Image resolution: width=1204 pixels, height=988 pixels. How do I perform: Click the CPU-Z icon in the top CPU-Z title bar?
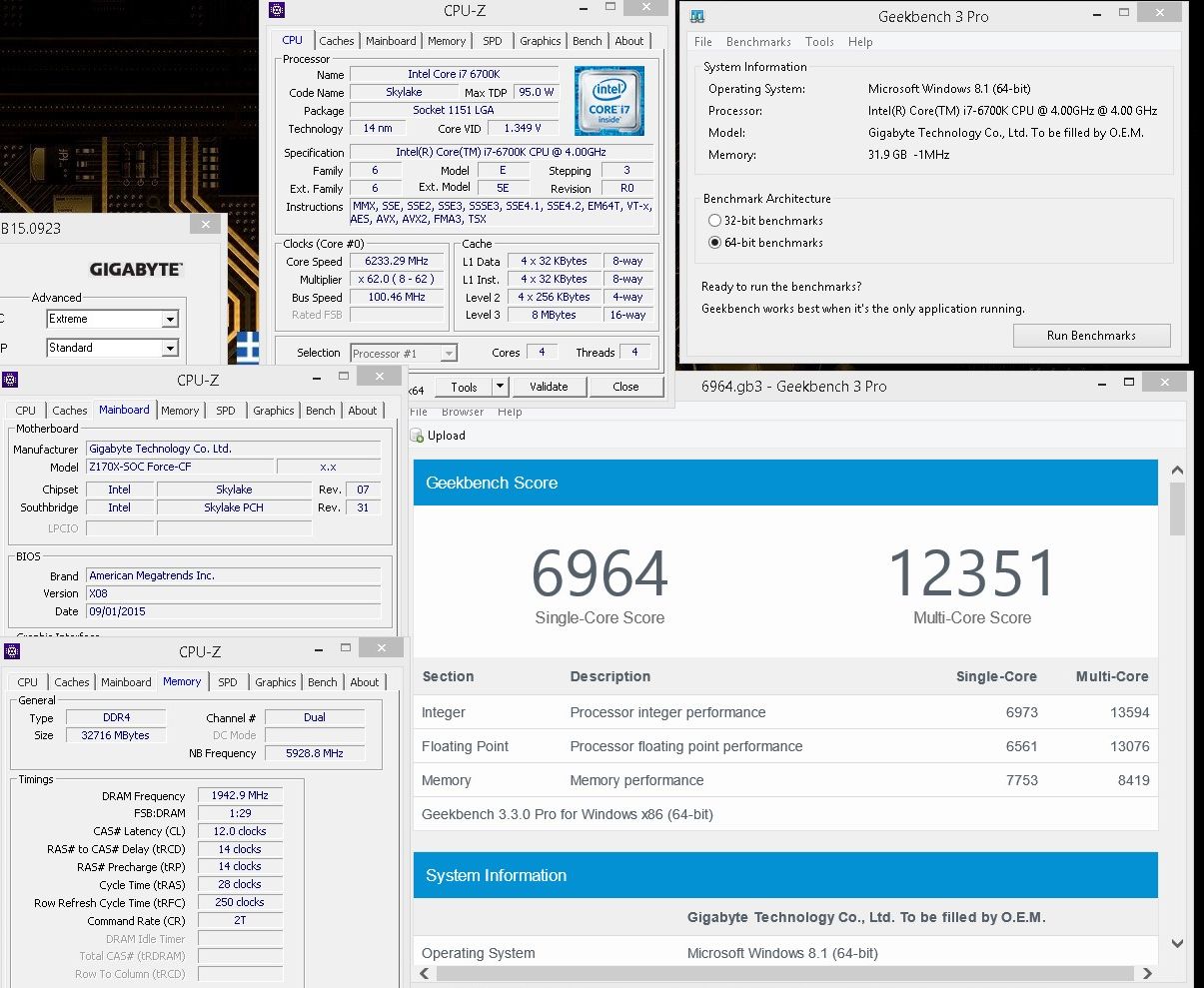[277, 11]
